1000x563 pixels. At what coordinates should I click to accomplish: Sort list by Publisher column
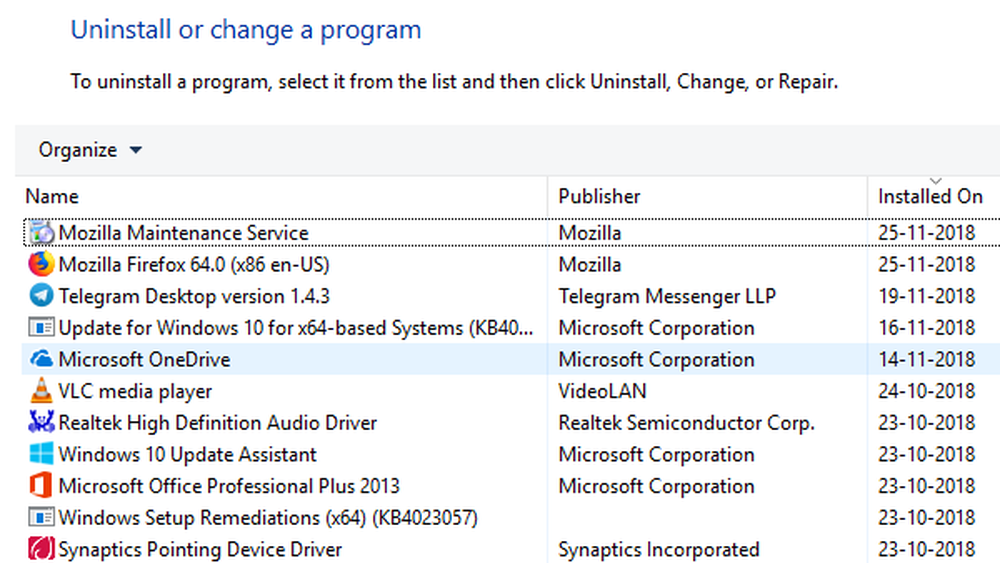tap(599, 196)
